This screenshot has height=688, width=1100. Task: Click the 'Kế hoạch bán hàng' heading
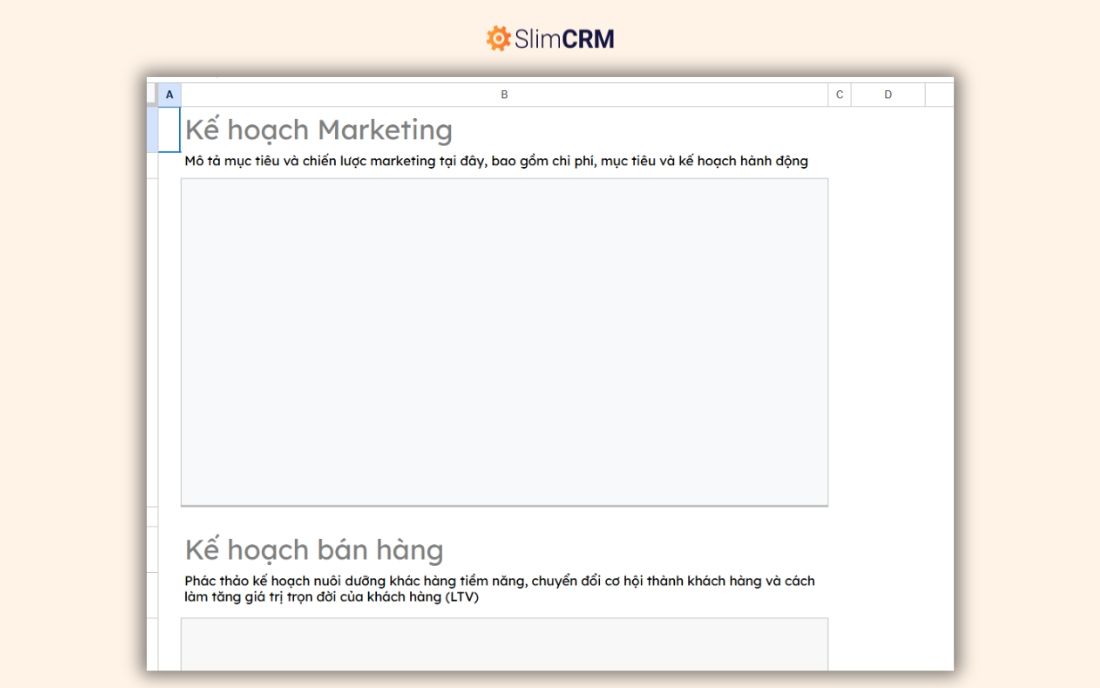(x=314, y=549)
